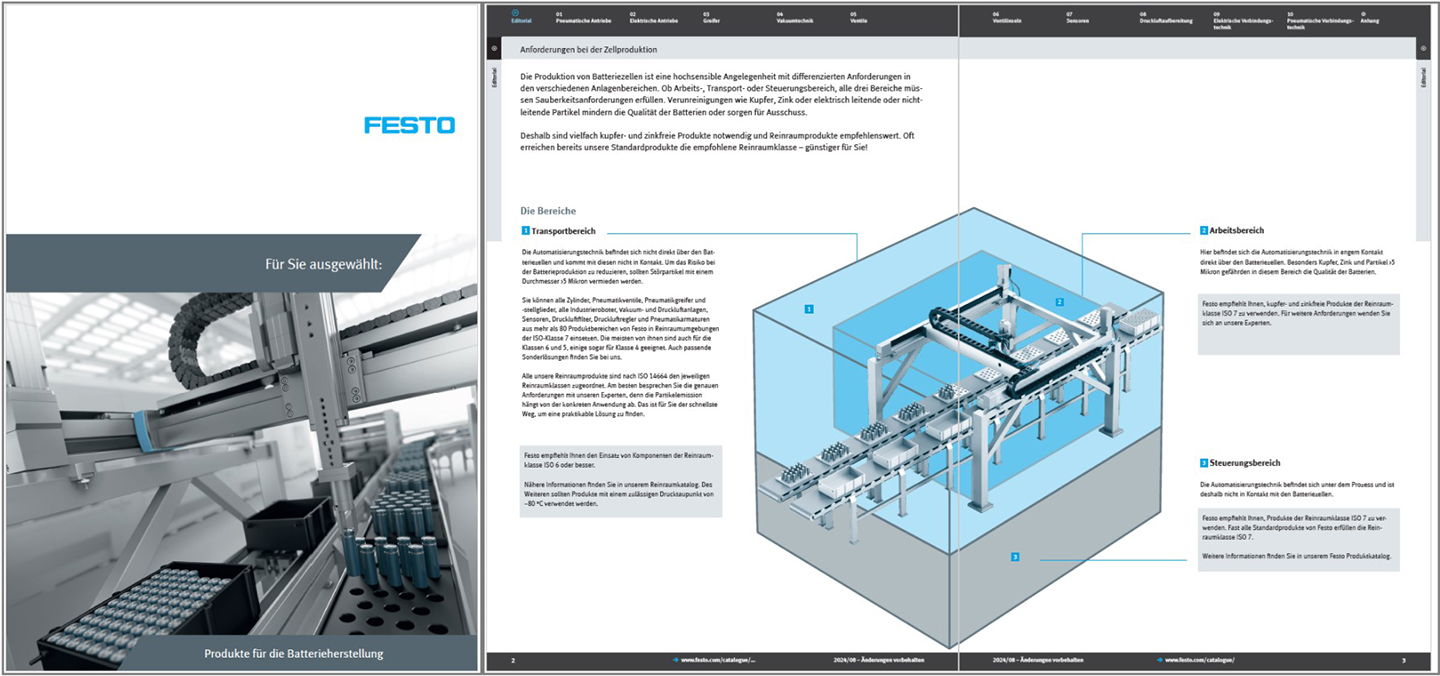
Task: Open chapter 04 Vakuumtechnik
Action: pyautogui.click(x=795, y=18)
